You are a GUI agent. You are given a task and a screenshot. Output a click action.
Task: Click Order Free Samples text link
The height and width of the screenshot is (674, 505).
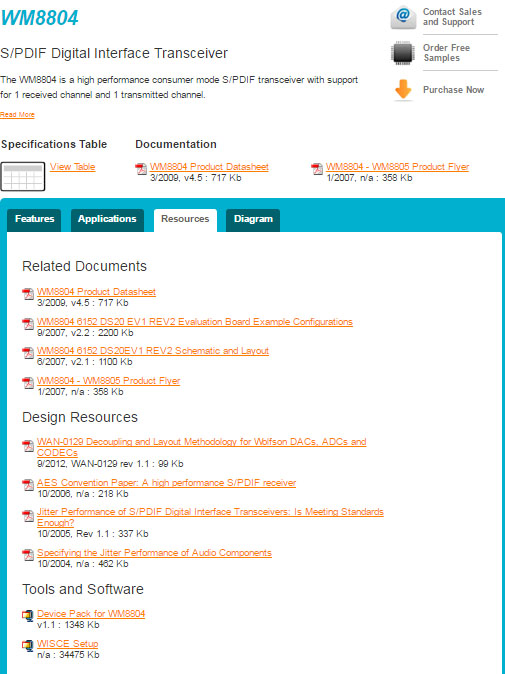[447, 53]
